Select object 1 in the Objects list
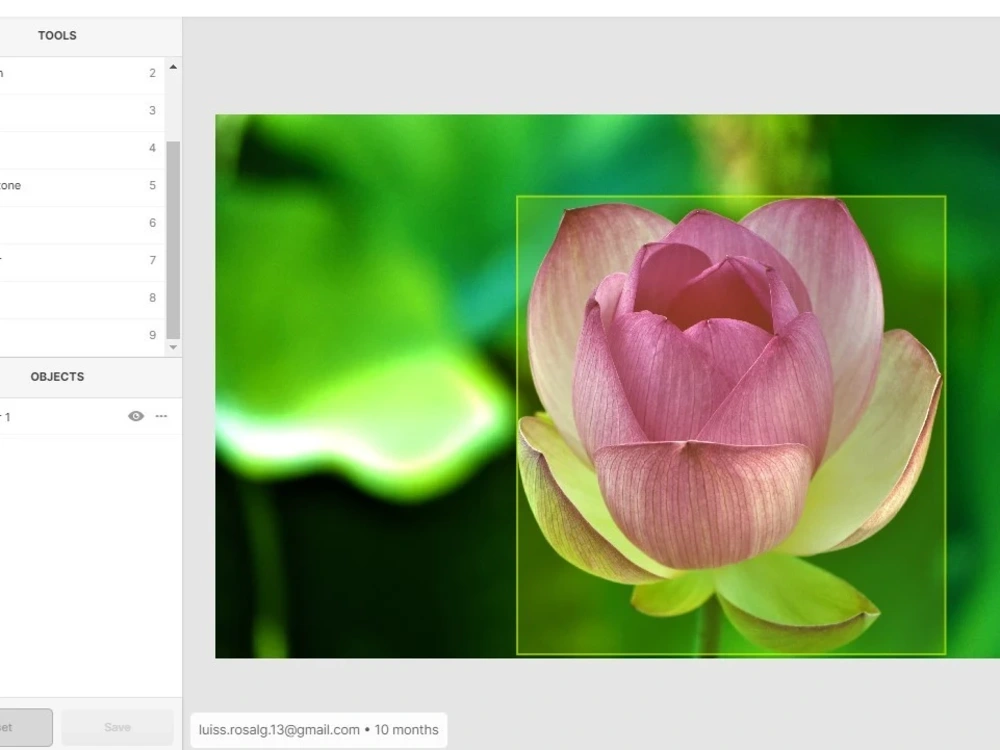This screenshot has width=1000, height=750. tap(89, 416)
